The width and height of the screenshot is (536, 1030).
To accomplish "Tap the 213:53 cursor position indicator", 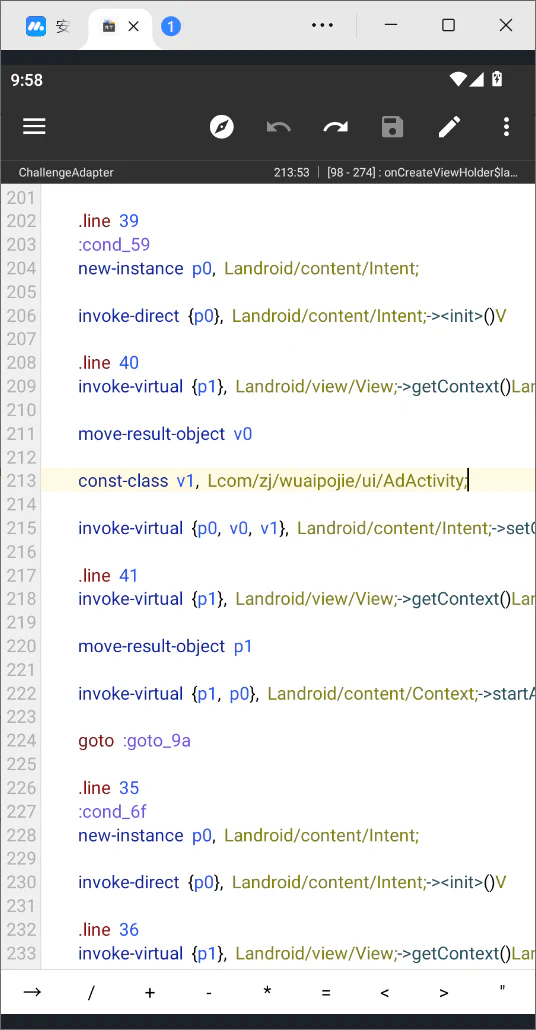I will point(292,173).
